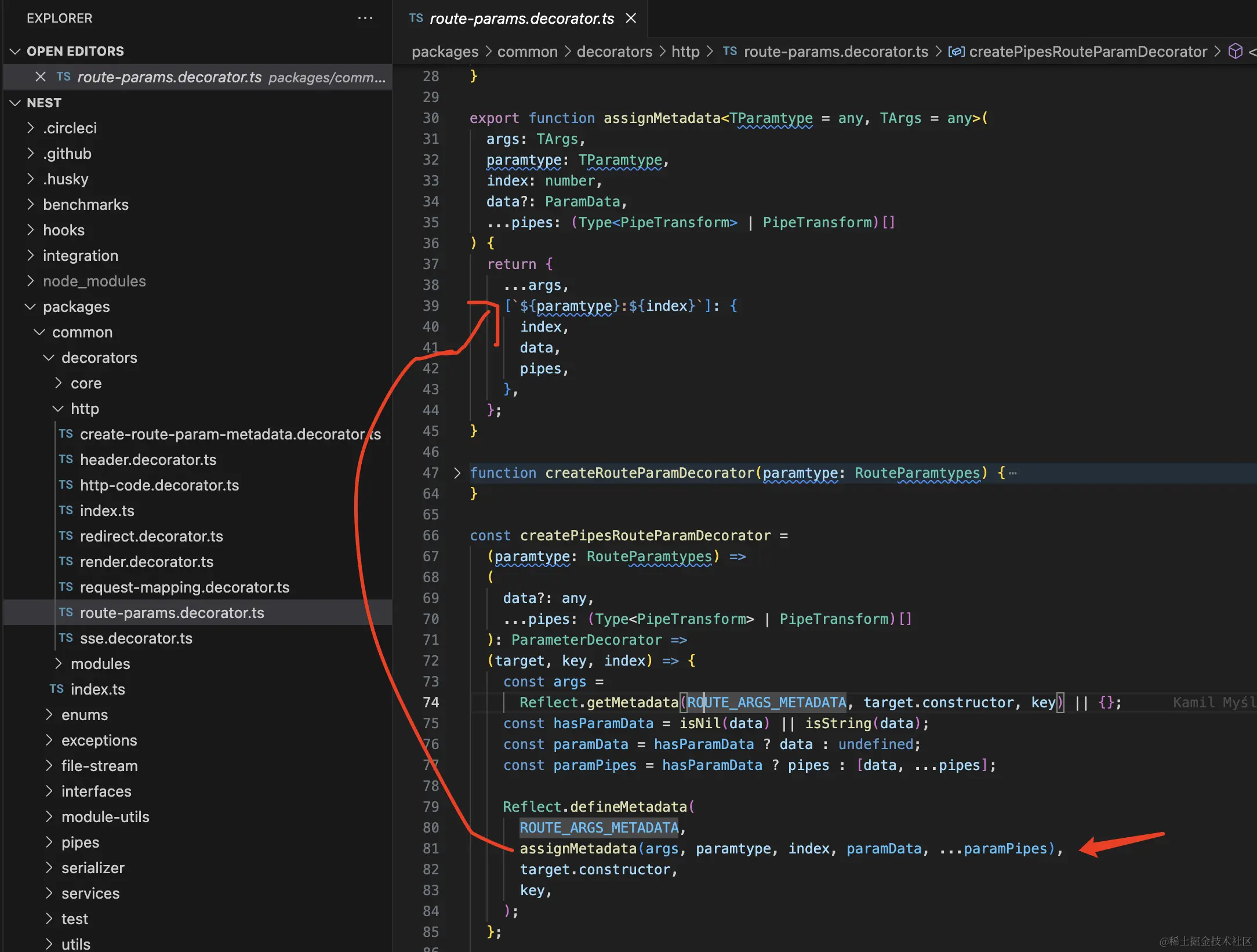The height and width of the screenshot is (952, 1257).
Task: Click the packages breadcrumb segment
Action: click(445, 52)
